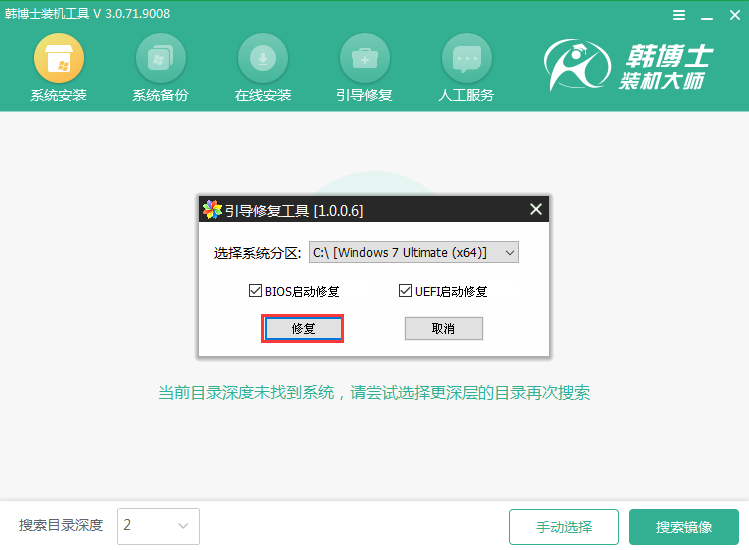Expand the 选择系统分区 dropdown

click(x=413, y=253)
